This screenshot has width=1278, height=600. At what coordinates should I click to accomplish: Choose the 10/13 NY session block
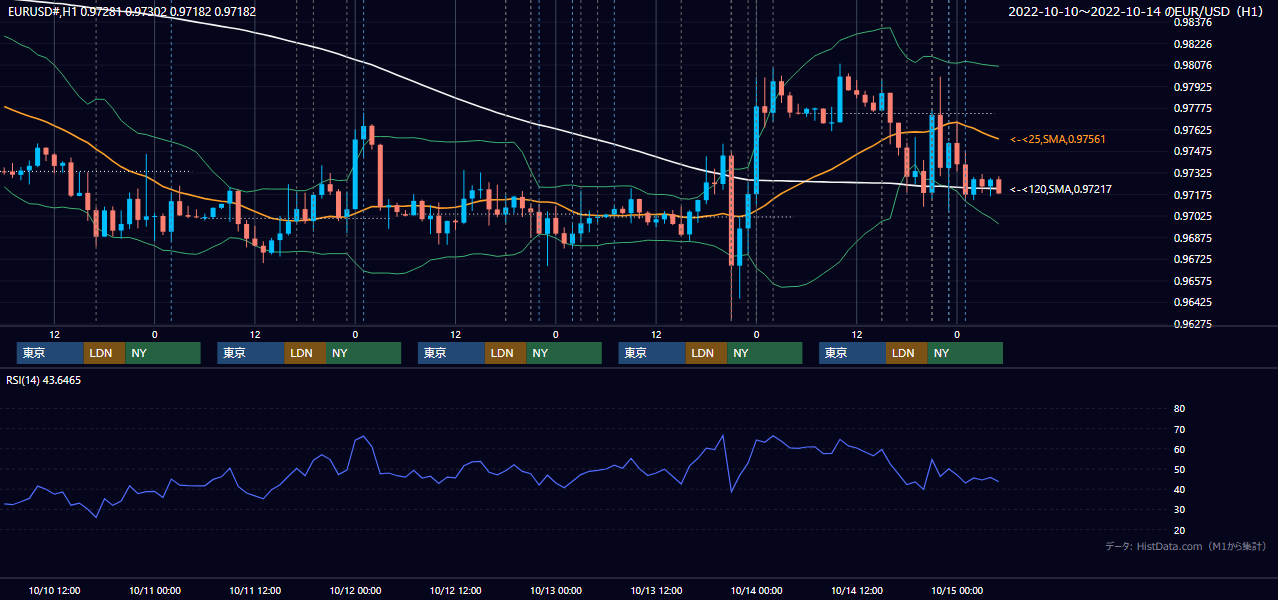click(764, 353)
